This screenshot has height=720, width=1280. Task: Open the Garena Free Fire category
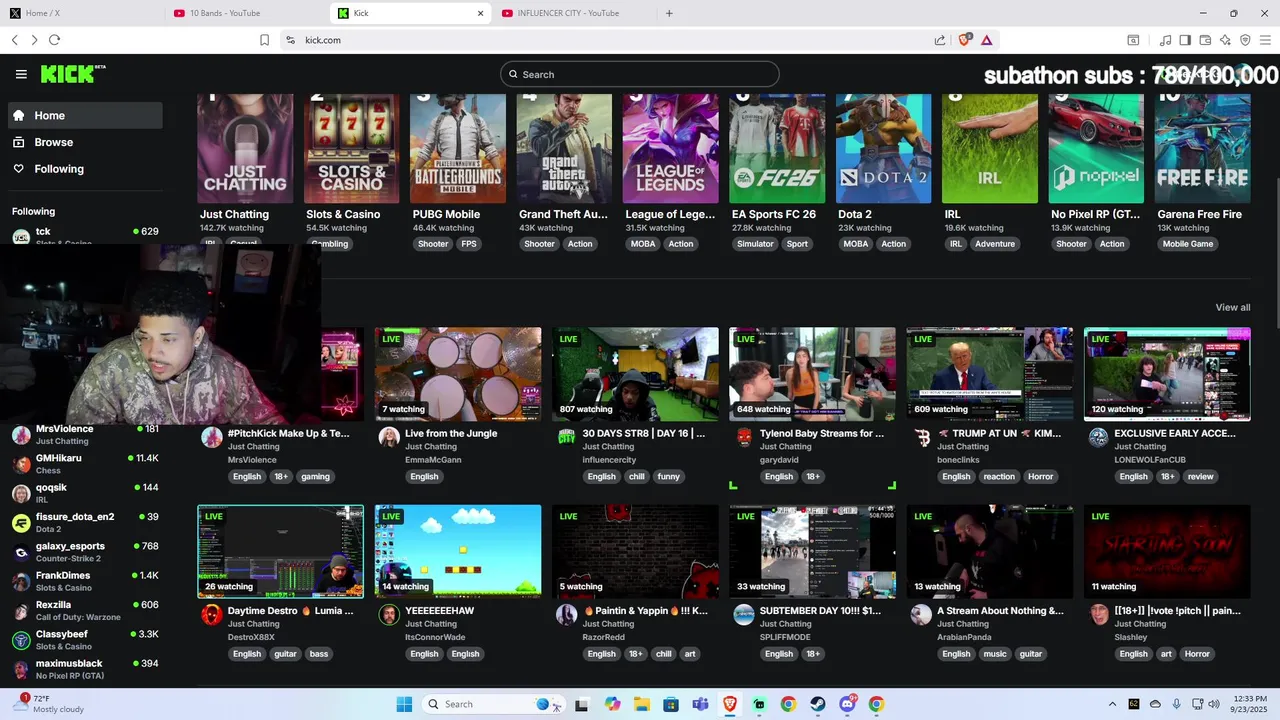tap(1202, 149)
